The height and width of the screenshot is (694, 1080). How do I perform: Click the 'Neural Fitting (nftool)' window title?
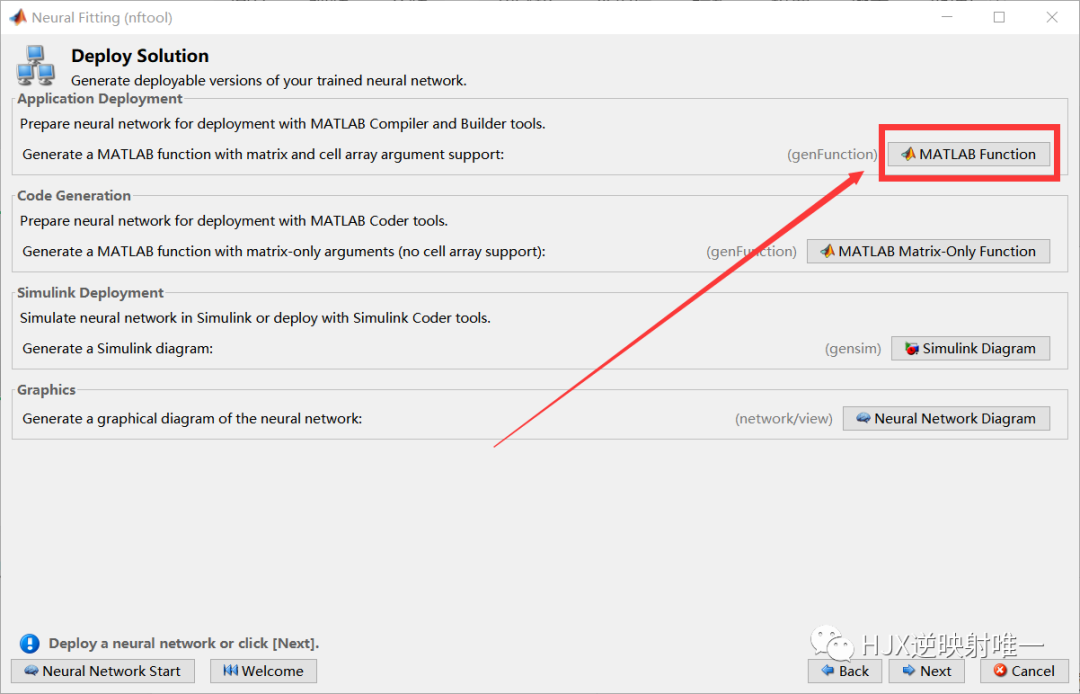[x=102, y=18]
